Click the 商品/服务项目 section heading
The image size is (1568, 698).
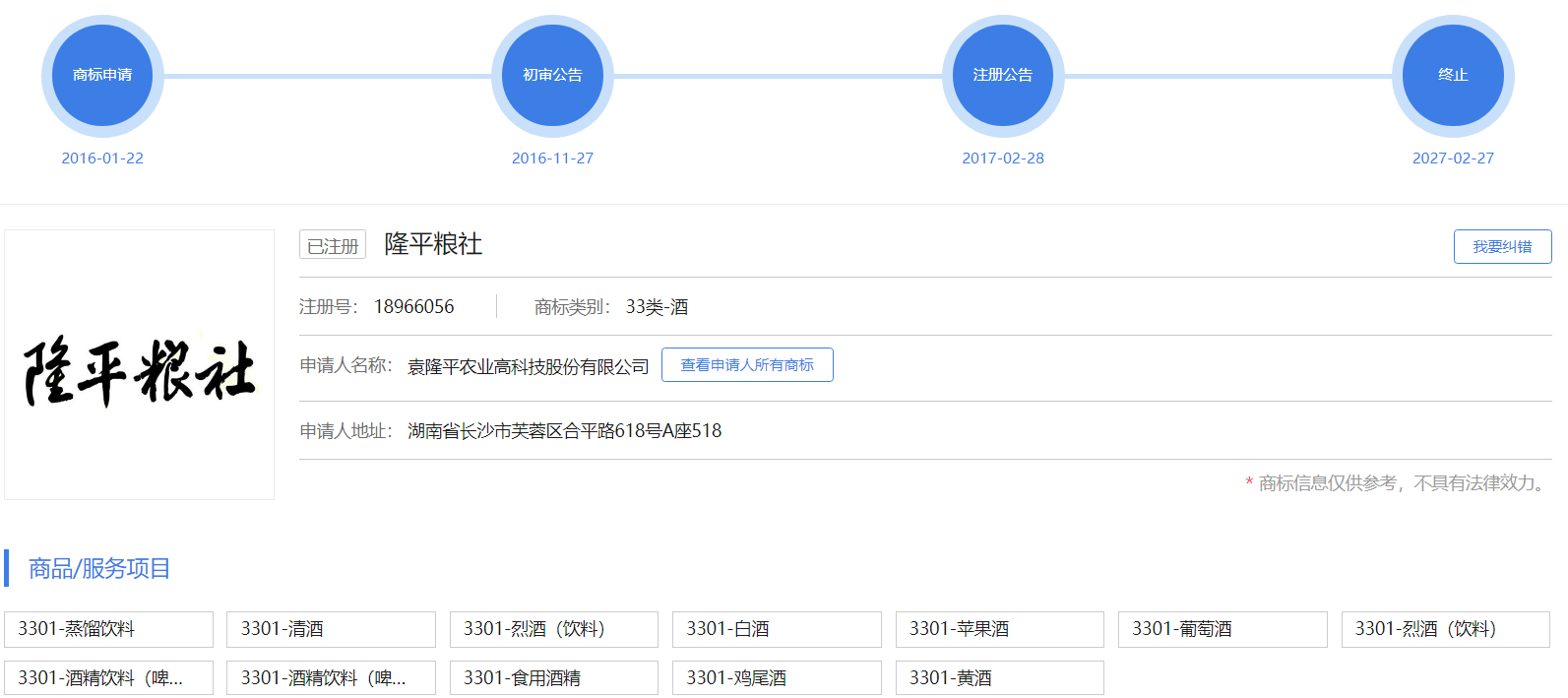pyautogui.click(x=99, y=568)
